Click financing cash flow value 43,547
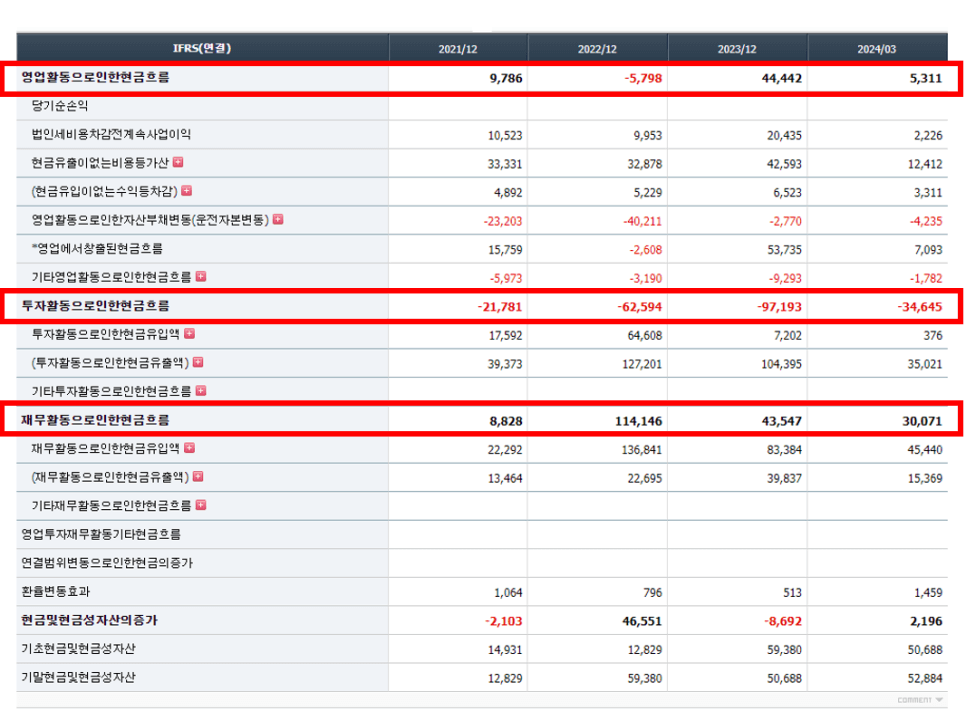The width and height of the screenshot is (966, 711). [x=782, y=421]
